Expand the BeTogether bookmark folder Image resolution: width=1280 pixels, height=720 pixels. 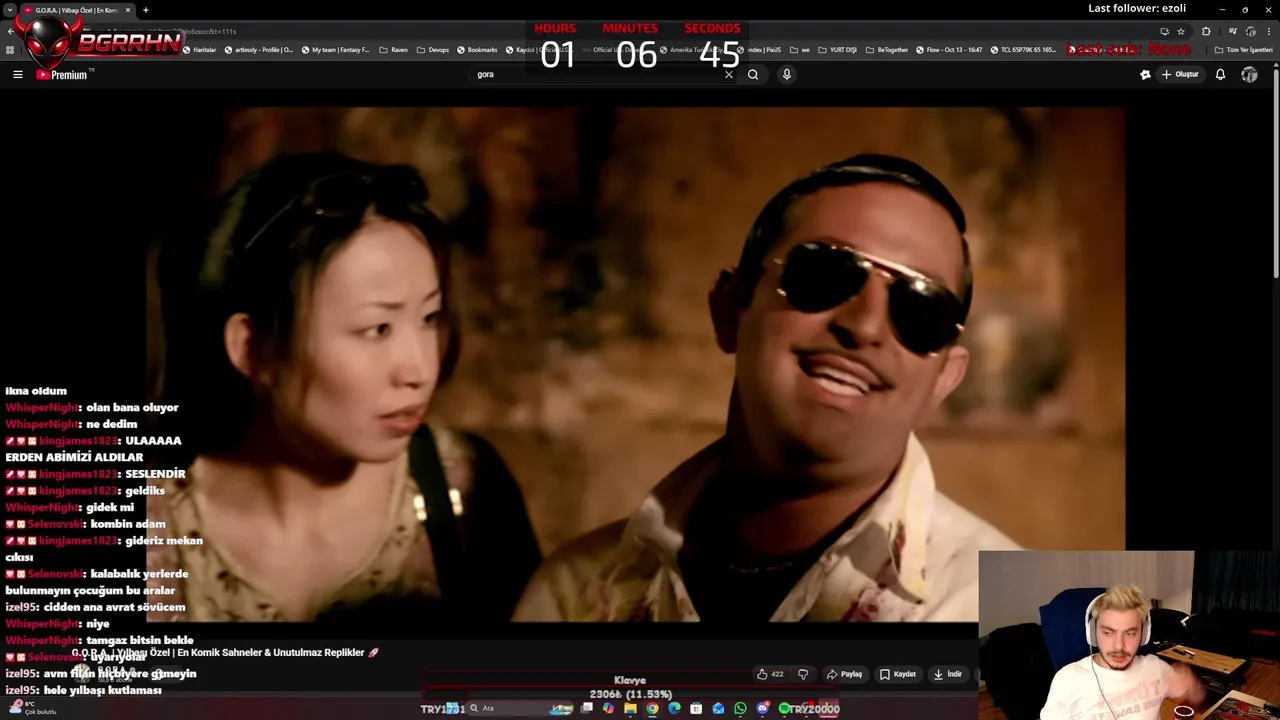coord(887,50)
